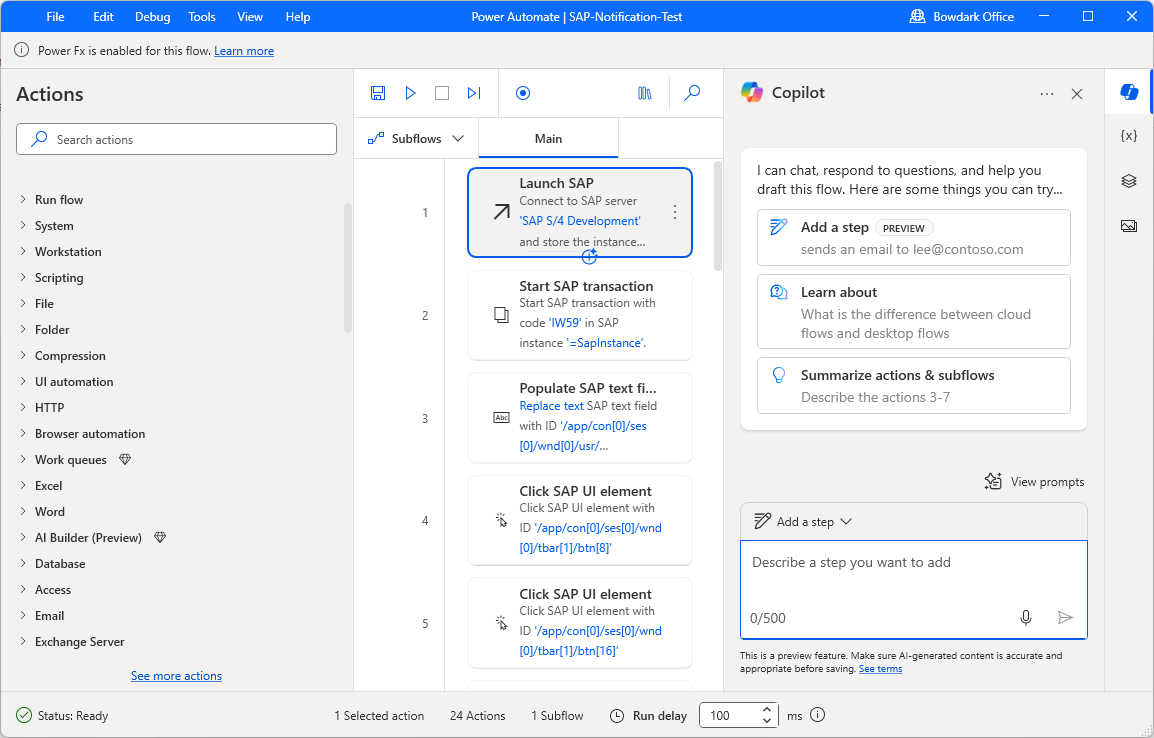Select the Populate SAP text field action

pos(580,418)
